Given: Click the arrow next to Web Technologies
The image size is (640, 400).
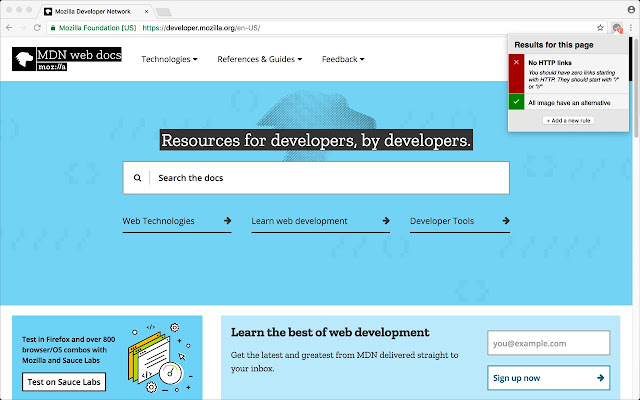Looking at the screenshot, I should 227,220.
